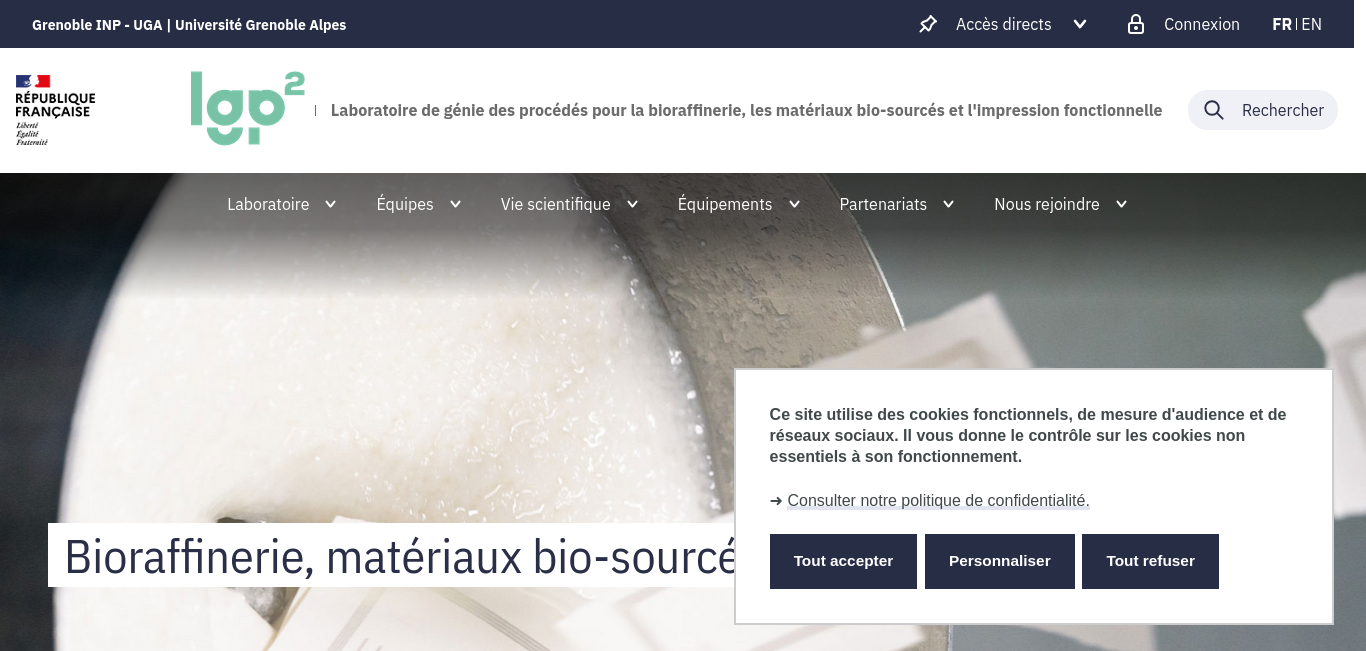Click into the Rechercher search field
Image resolution: width=1366 pixels, height=651 pixels.
tap(1262, 110)
